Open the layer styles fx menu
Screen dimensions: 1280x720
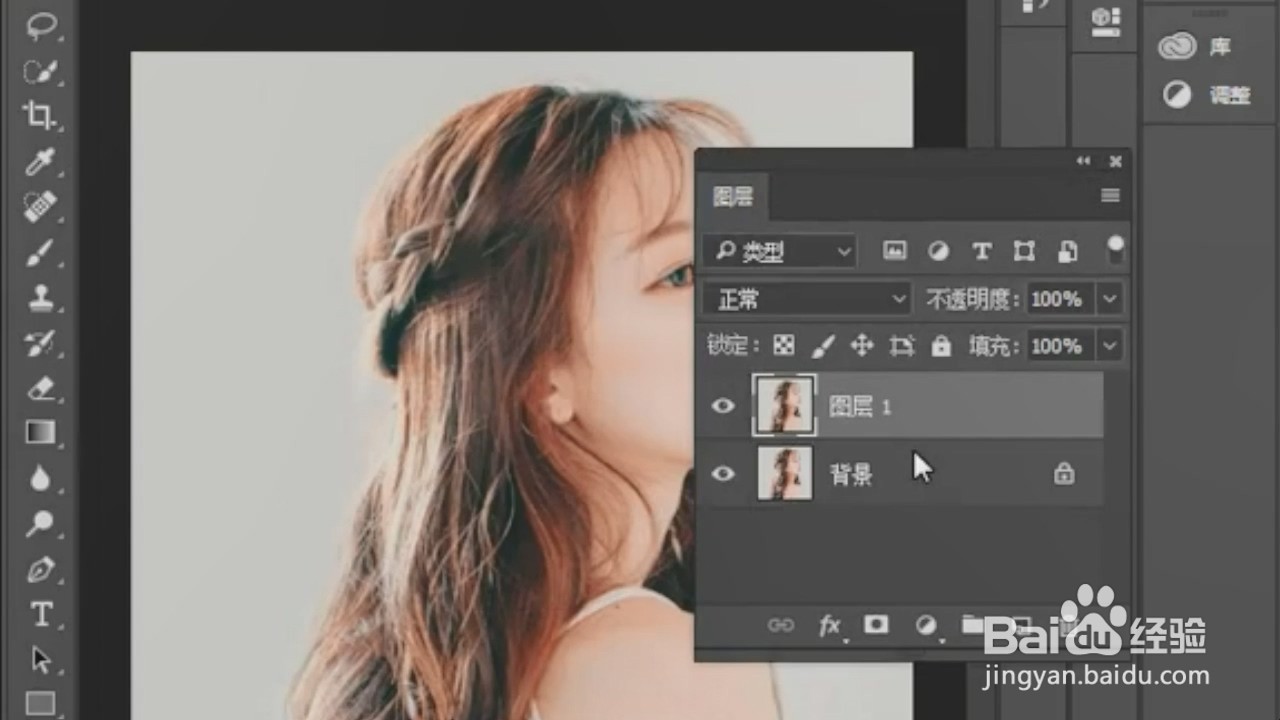click(x=829, y=625)
